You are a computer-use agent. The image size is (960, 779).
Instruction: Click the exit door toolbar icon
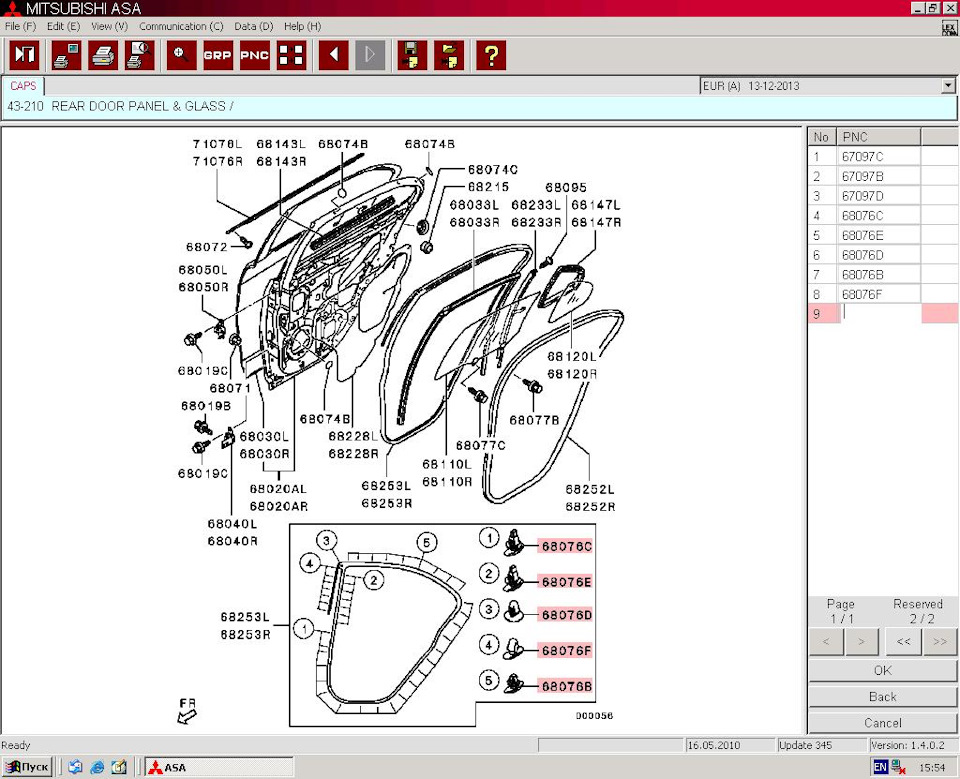point(23,55)
